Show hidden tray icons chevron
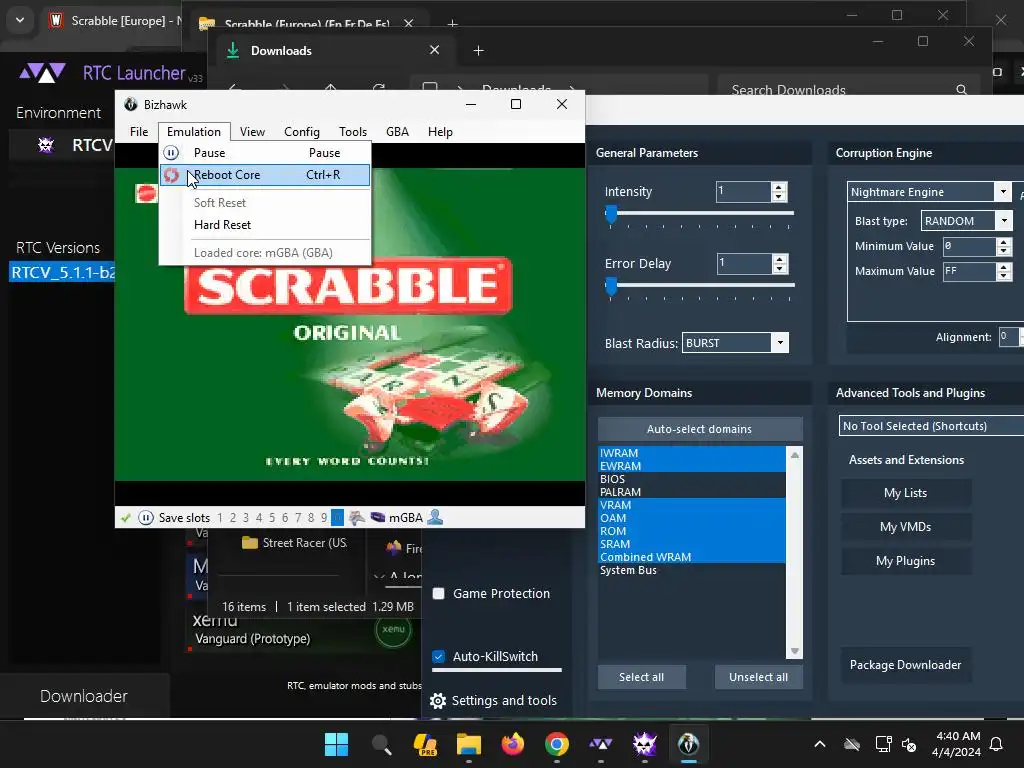 (x=820, y=744)
